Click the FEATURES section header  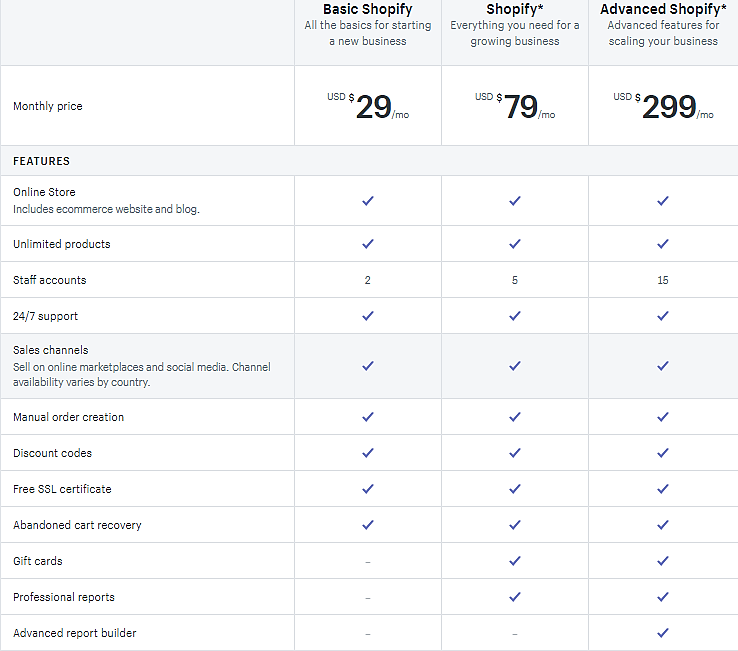(41, 161)
